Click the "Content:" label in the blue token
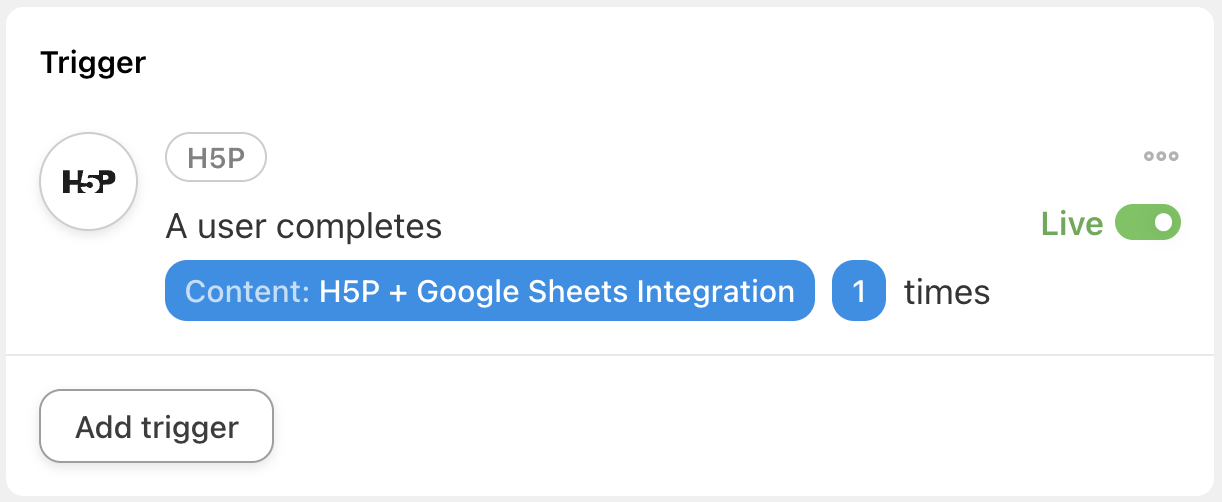This screenshot has width=1222, height=502. [248, 291]
